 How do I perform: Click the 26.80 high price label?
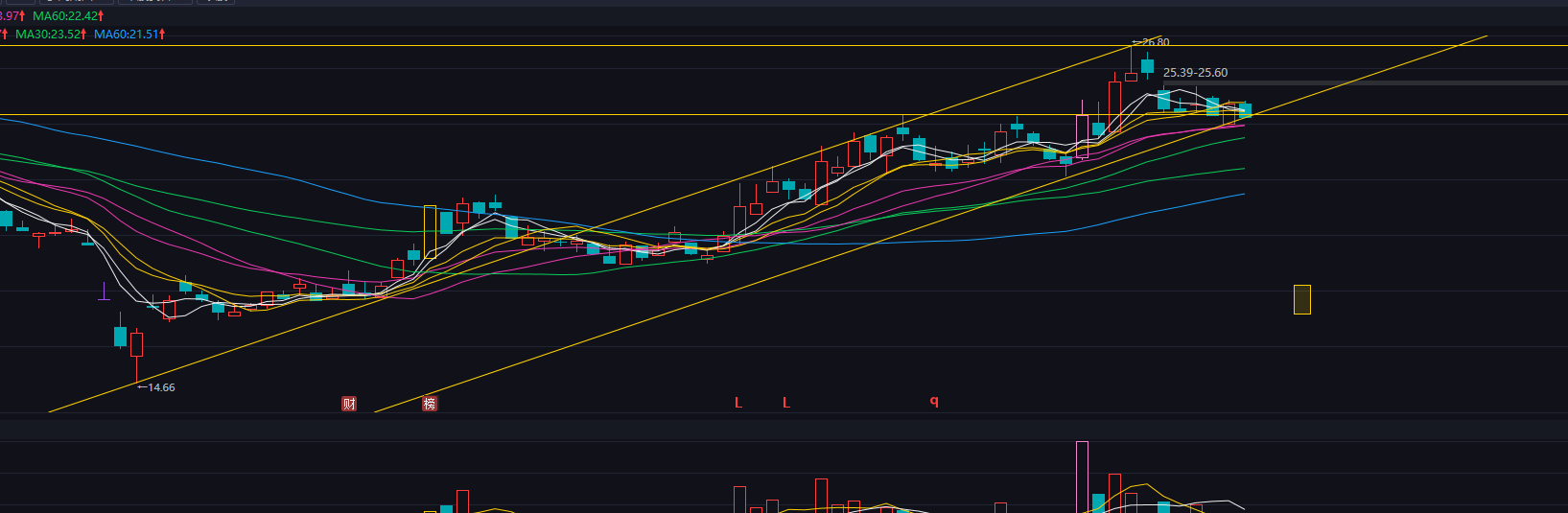click(x=1152, y=42)
